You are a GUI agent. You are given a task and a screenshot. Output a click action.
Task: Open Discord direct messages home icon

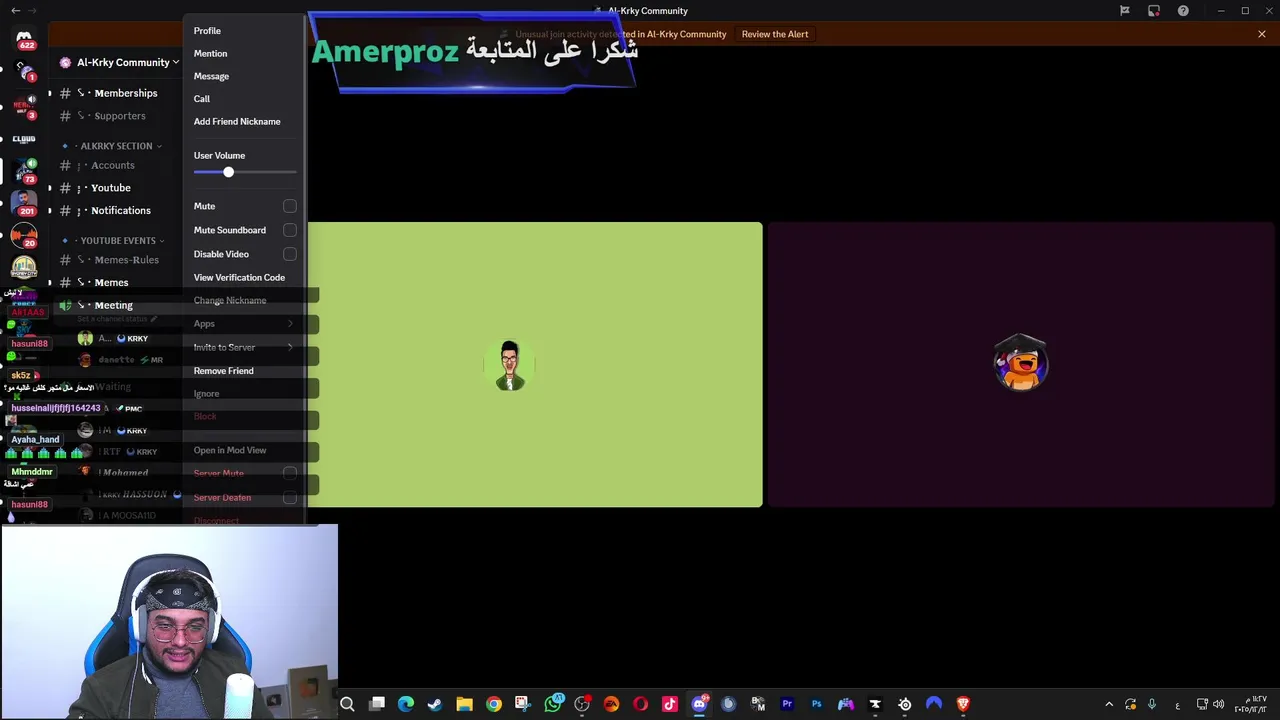[x=24, y=38]
